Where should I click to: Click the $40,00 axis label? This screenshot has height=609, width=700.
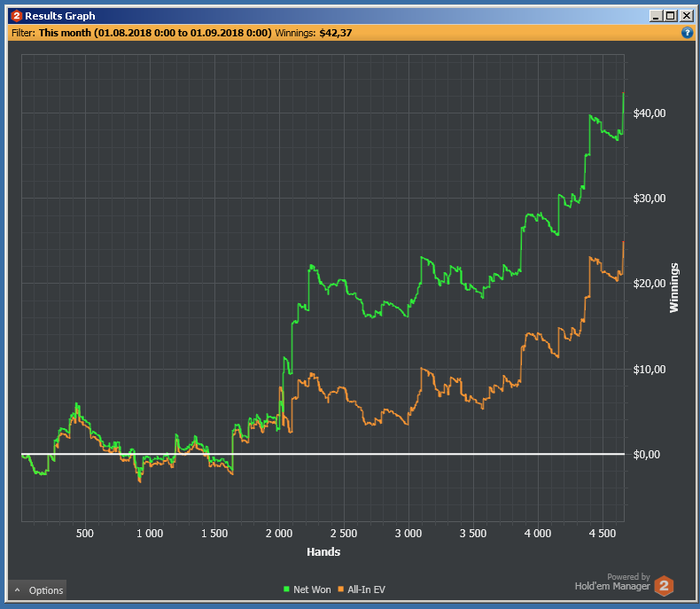coord(649,113)
